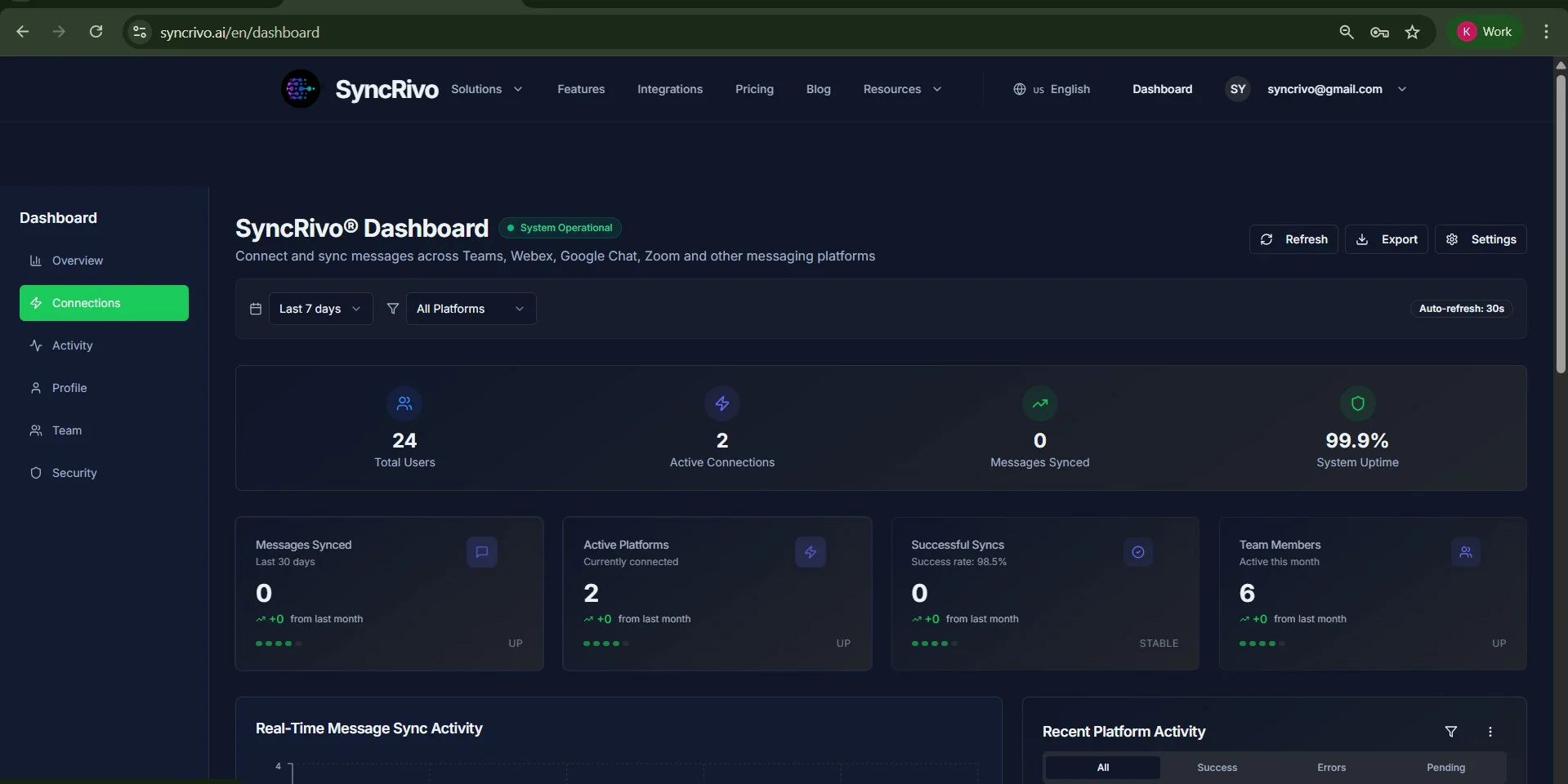Open dashboard Settings button

[x=1481, y=239]
